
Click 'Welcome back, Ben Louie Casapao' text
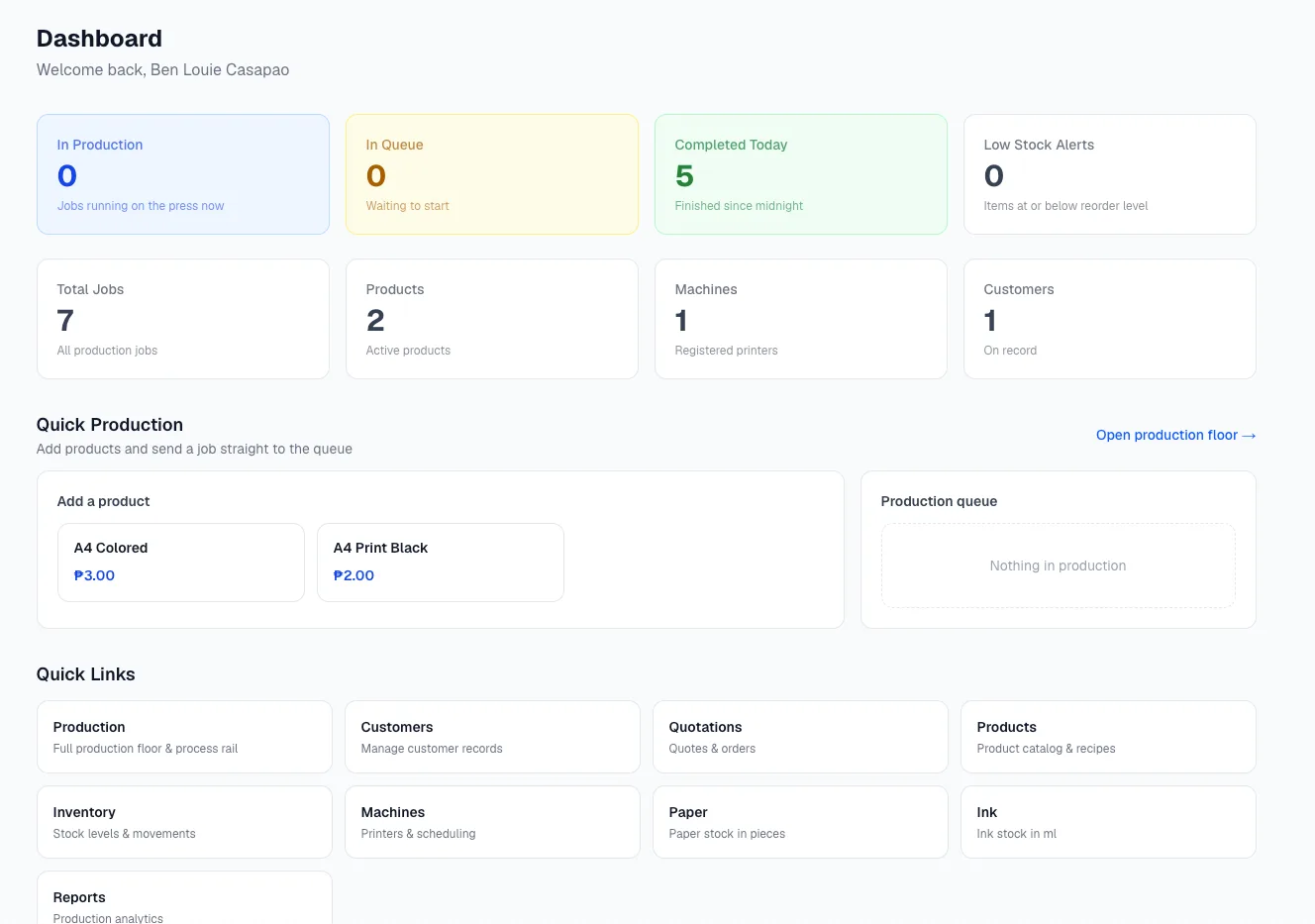click(162, 70)
